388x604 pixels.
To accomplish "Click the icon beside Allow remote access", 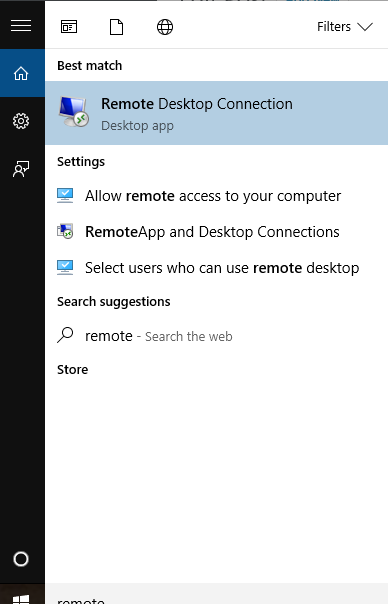I will coord(65,195).
